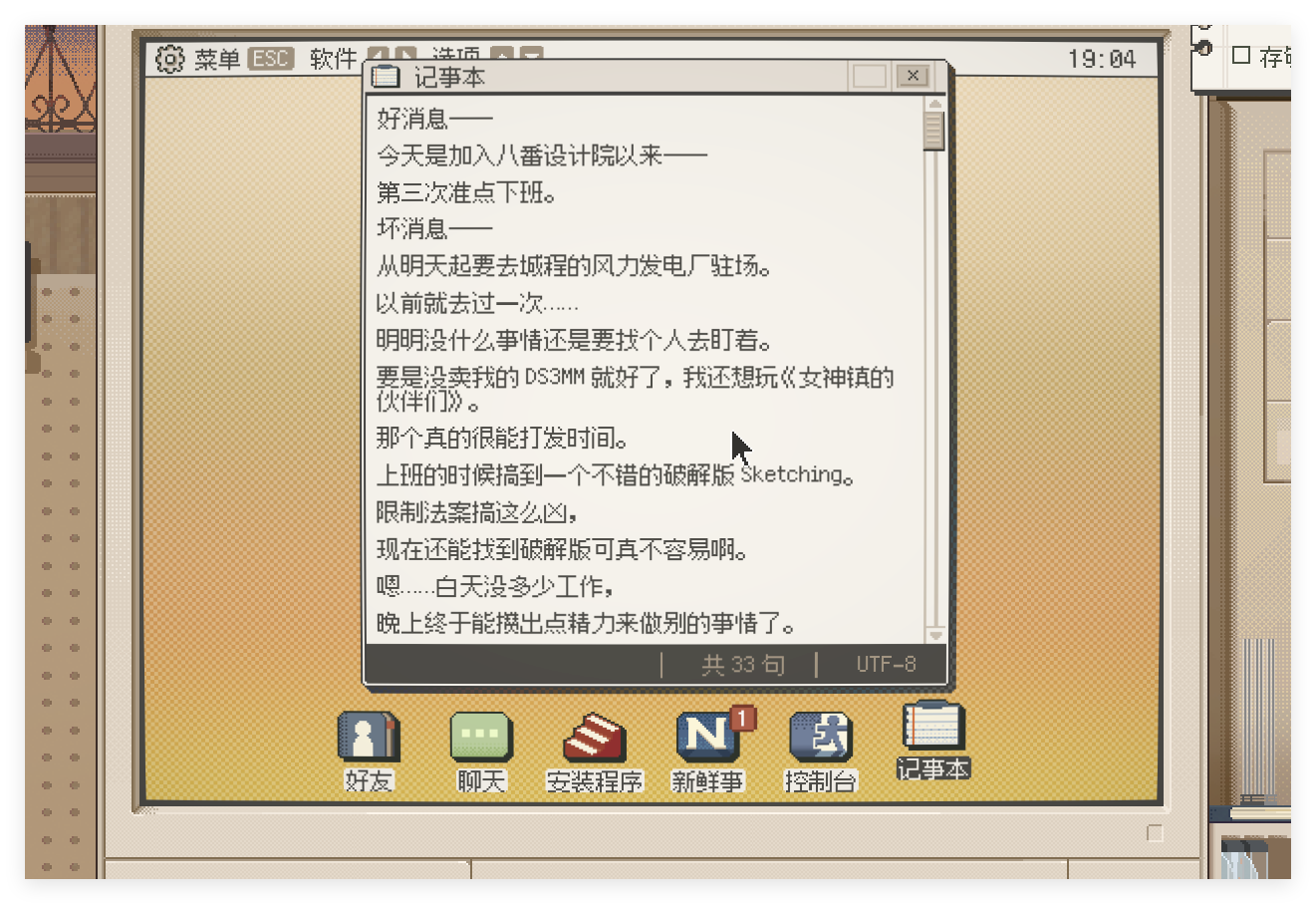1316x904 pixels.
Task: Click the notepad icon in window title bar
Action: pos(386,77)
